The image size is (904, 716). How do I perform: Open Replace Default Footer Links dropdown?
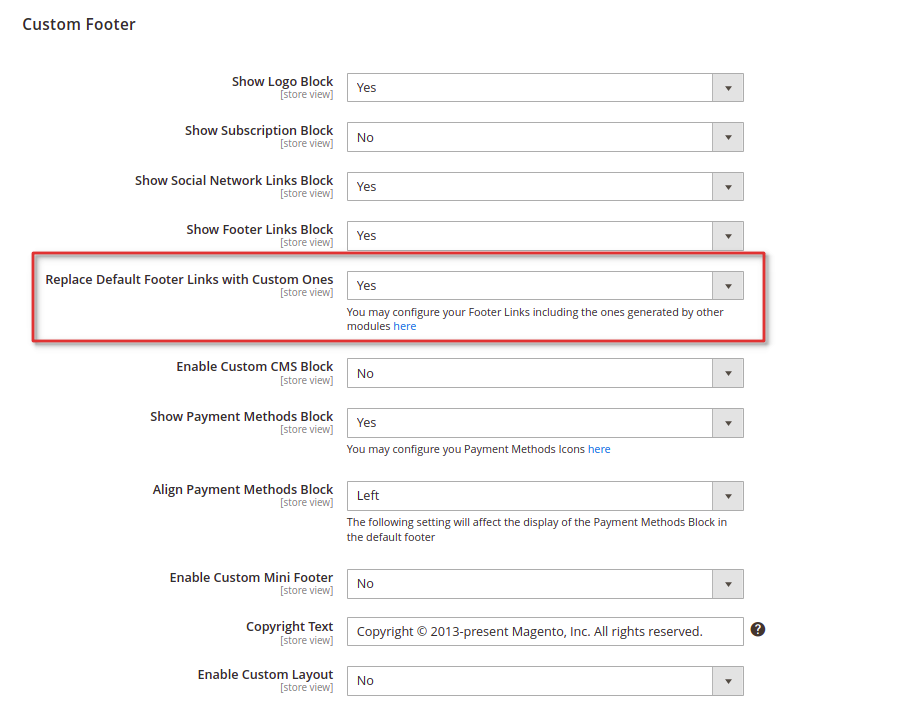[x=545, y=286]
